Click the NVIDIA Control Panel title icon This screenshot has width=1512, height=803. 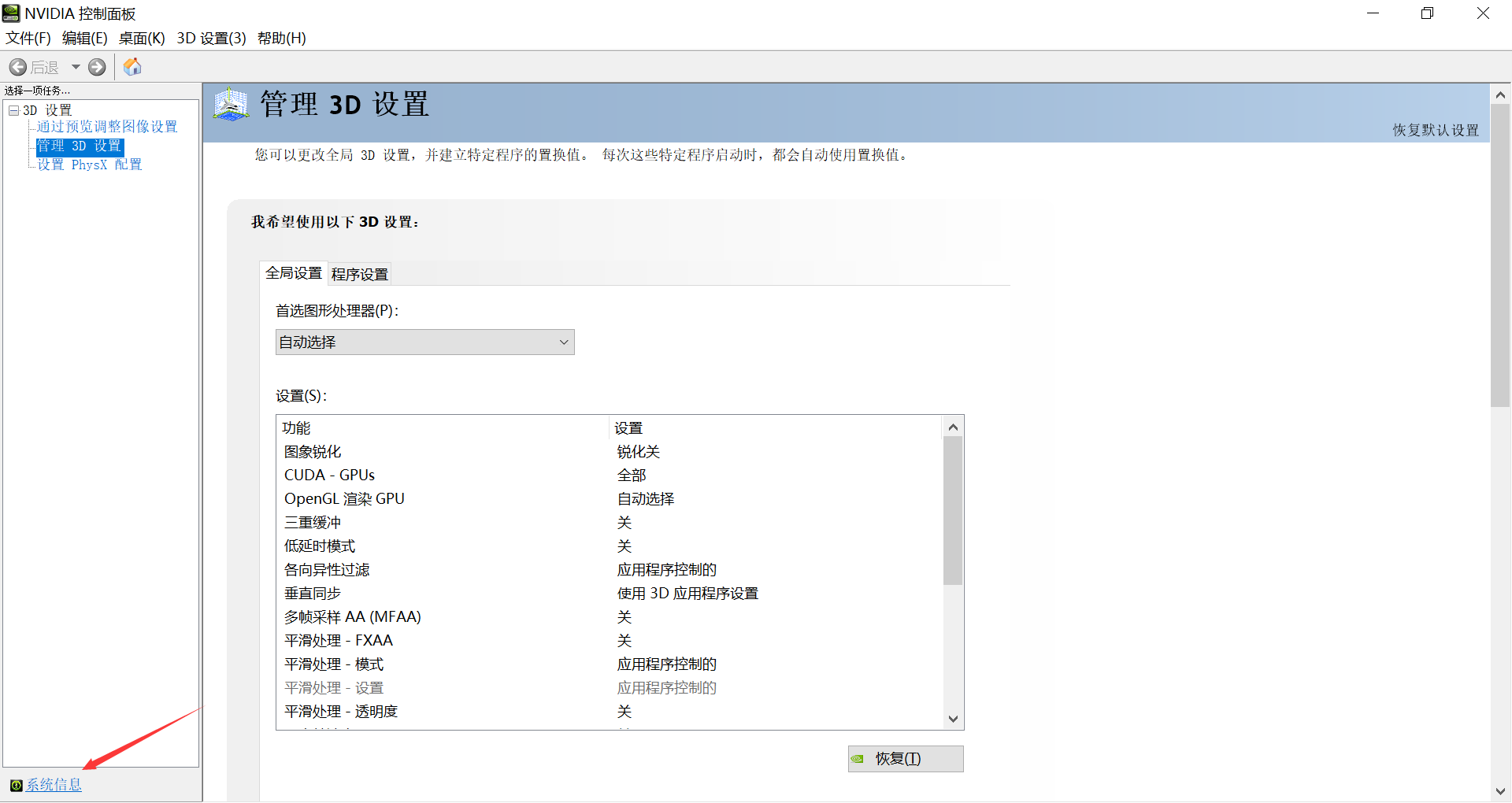pyautogui.click(x=11, y=13)
